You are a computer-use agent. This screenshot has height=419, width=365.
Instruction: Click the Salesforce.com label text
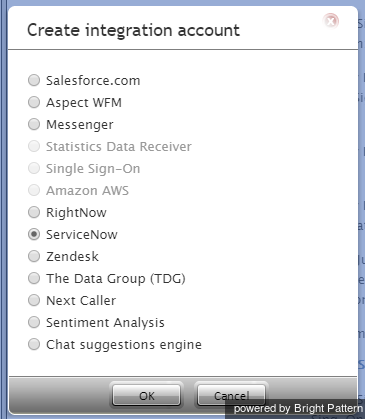click(93, 81)
